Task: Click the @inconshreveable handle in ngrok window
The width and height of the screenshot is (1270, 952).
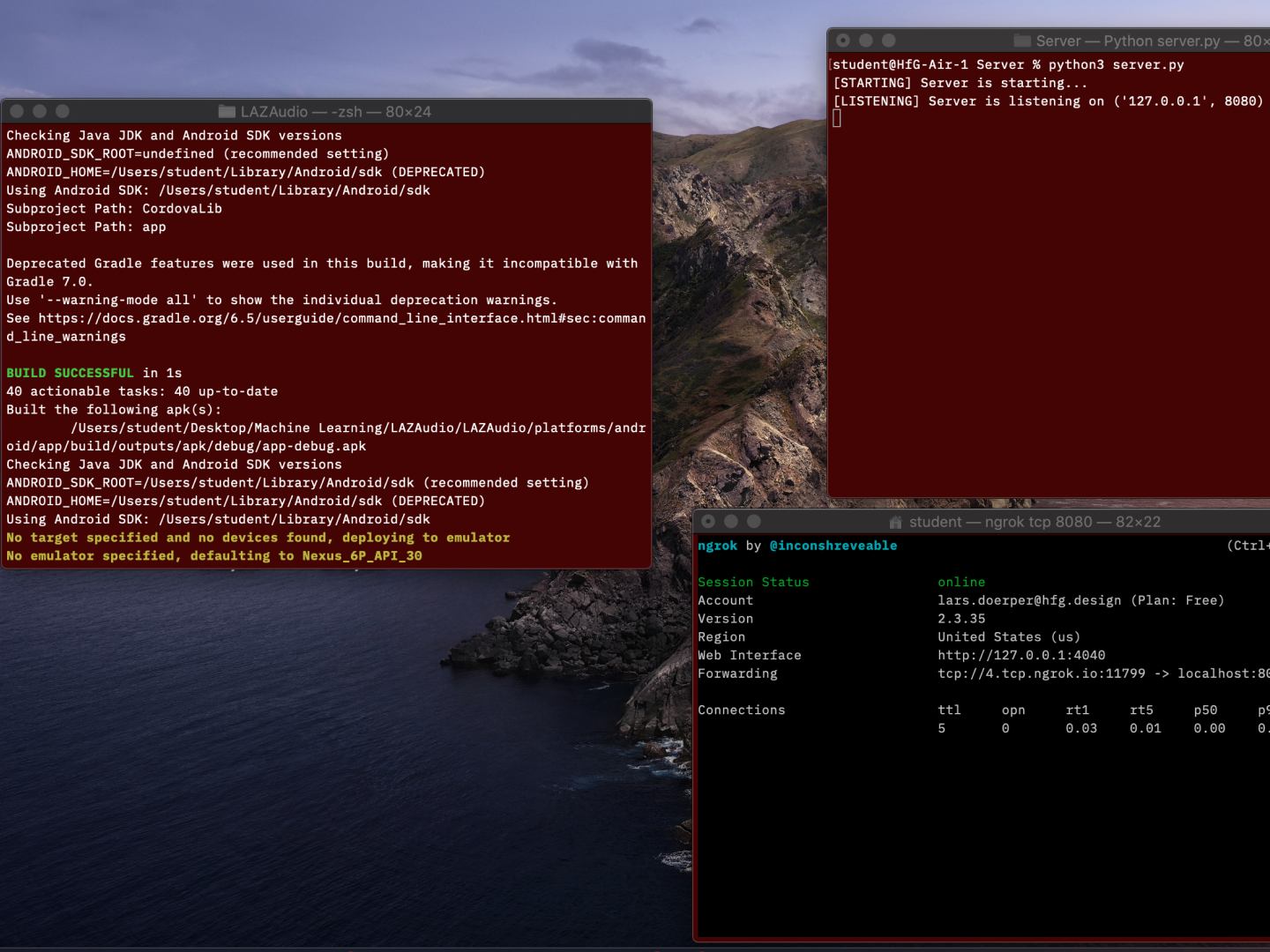Action: pyautogui.click(x=833, y=546)
